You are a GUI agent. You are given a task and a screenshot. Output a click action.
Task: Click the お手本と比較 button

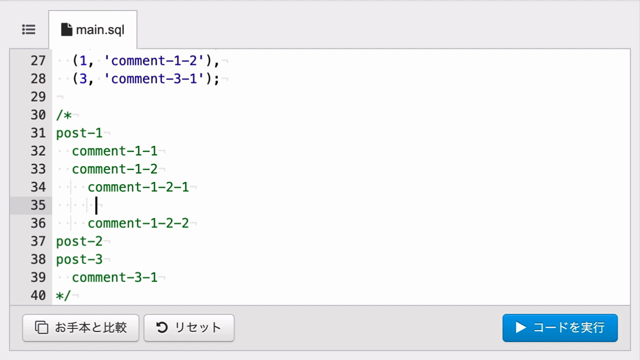[x=81, y=327]
